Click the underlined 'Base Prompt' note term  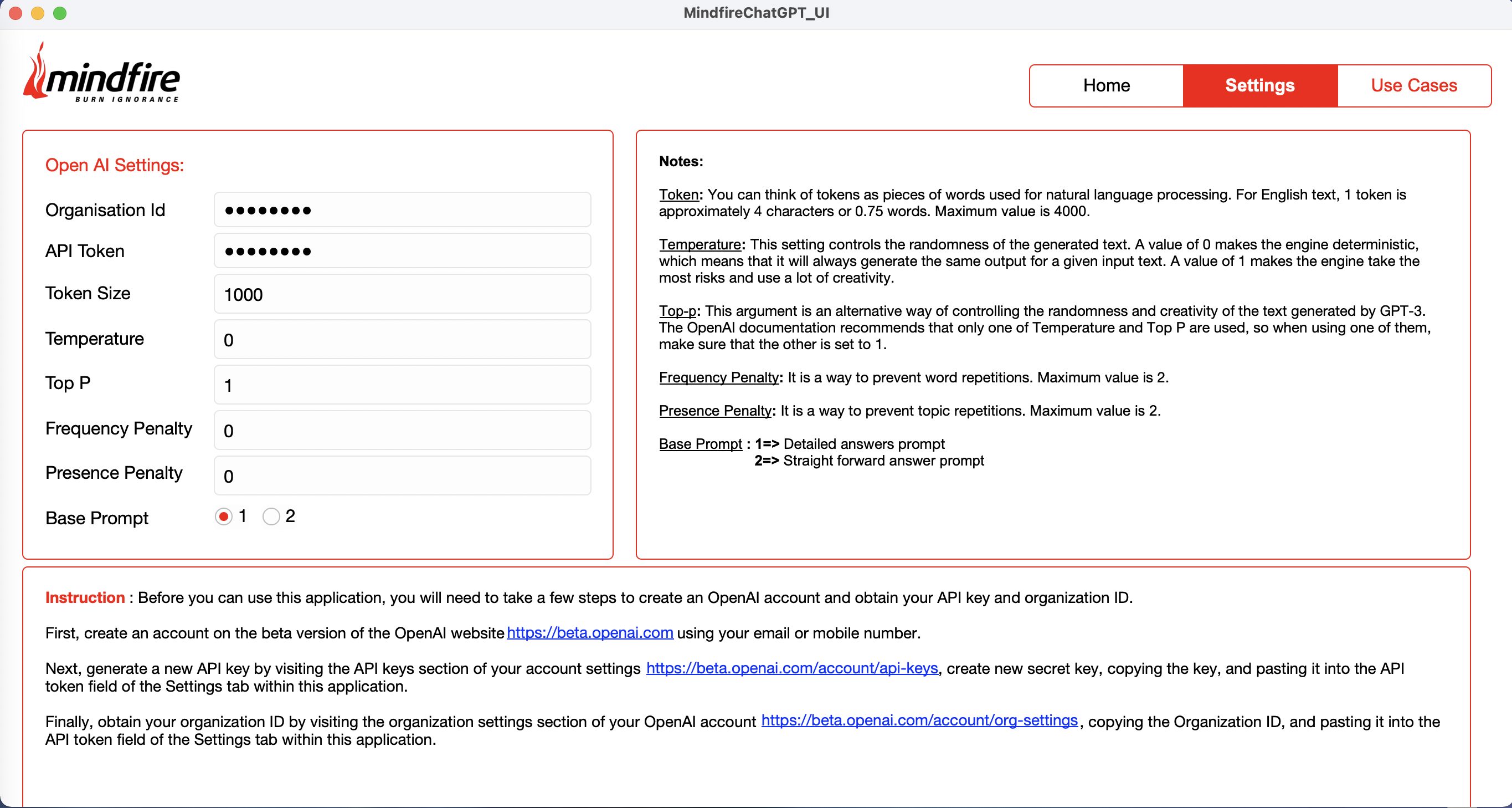701,444
